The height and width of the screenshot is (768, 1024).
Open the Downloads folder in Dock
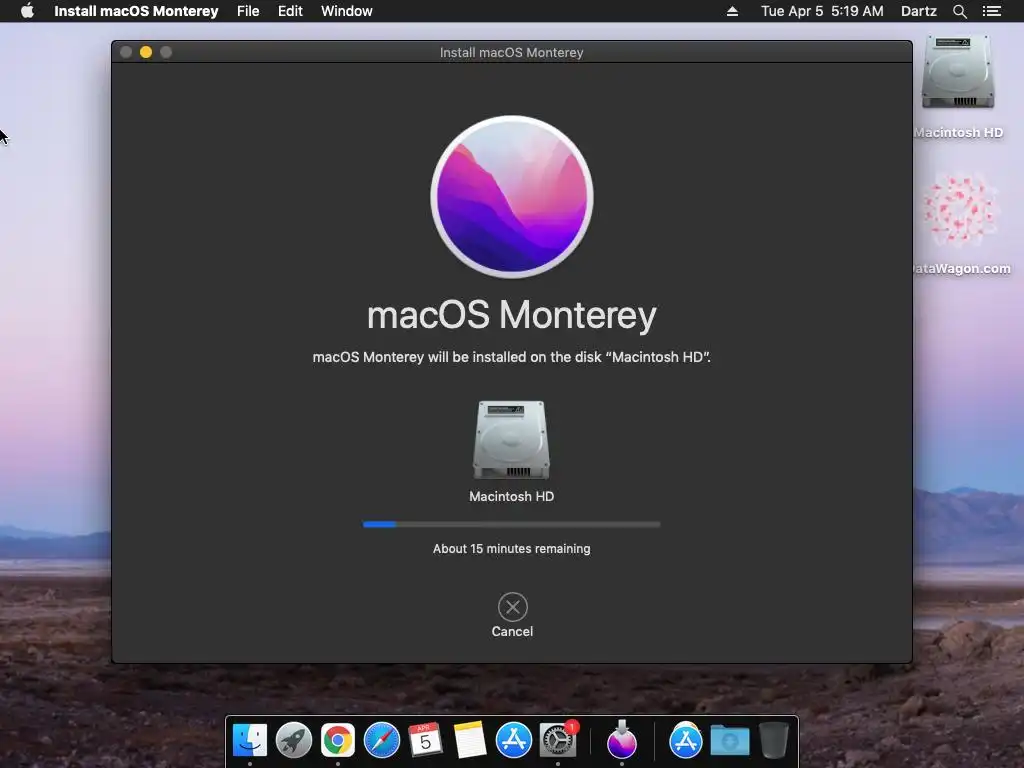pyautogui.click(x=729, y=741)
